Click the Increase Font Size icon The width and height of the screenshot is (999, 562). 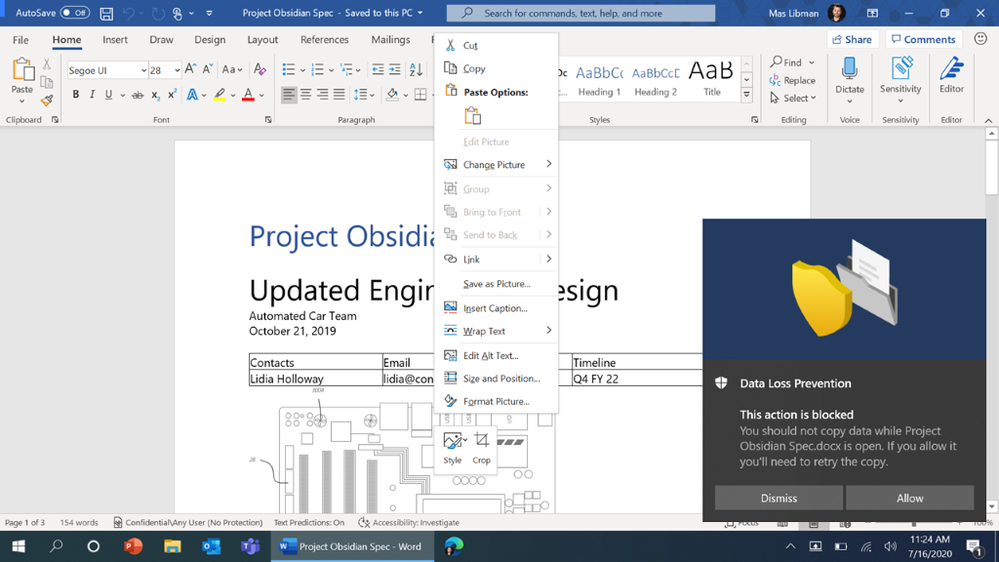(x=190, y=69)
